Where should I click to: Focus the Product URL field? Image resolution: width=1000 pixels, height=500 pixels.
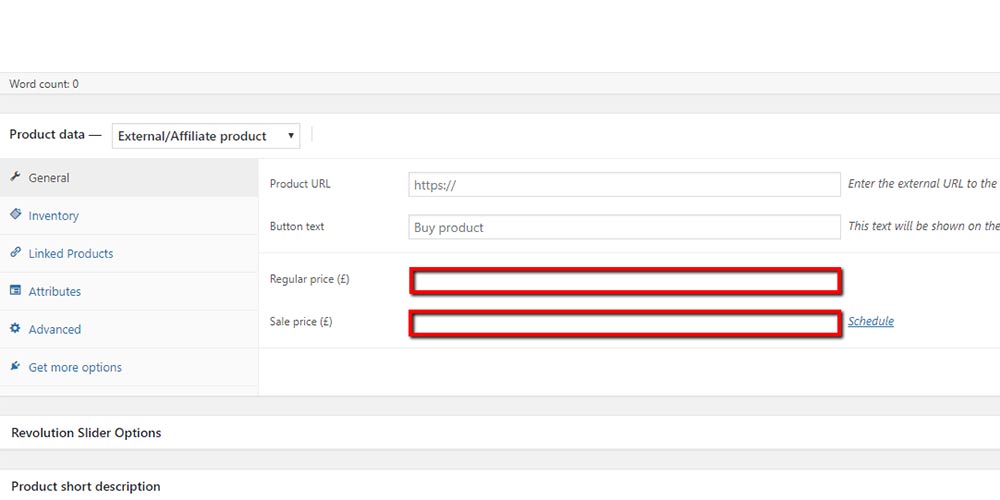[624, 184]
